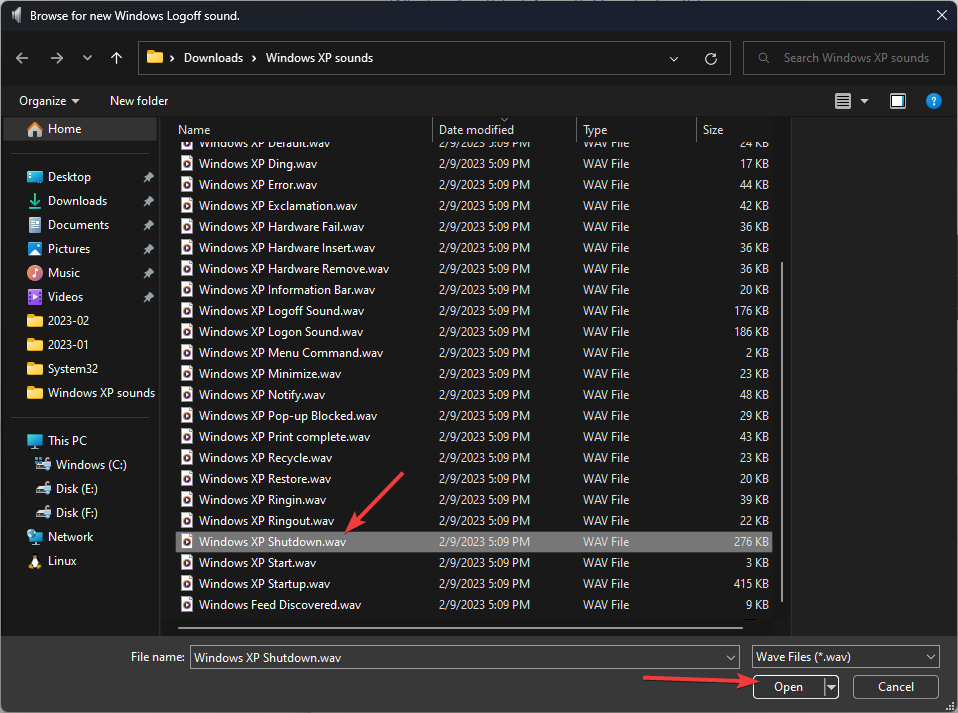Select Windows XP Information Bar.wav

click(287, 290)
